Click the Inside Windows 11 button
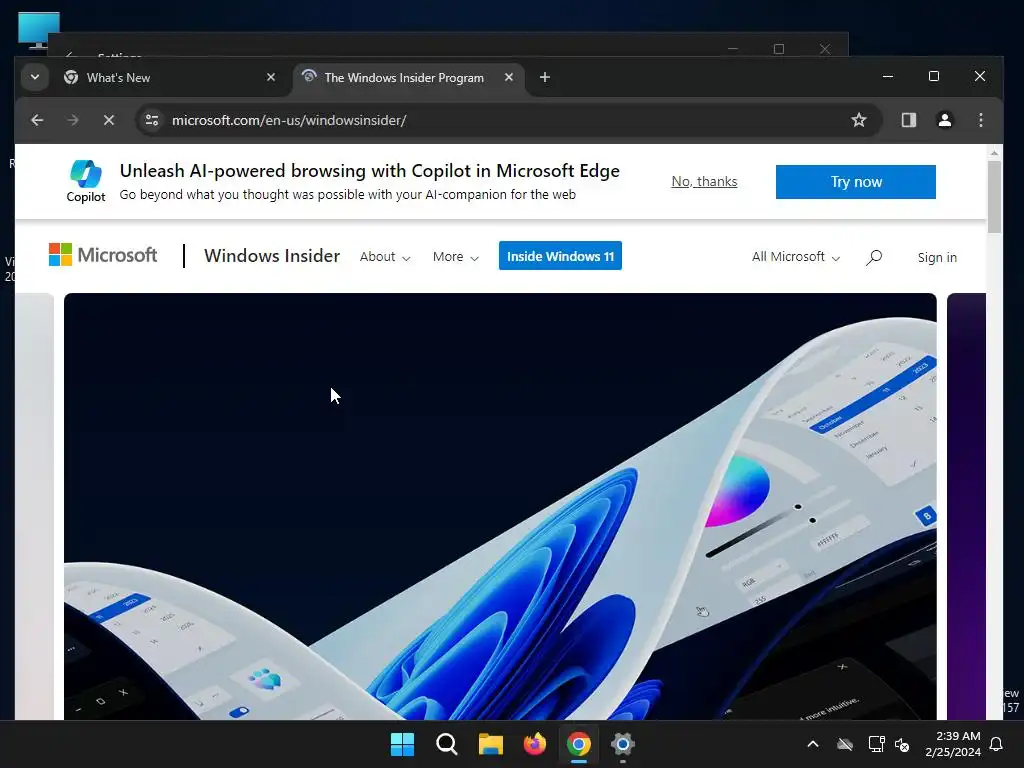Viewport: 1024px width, 768px height. pos(560,256)
